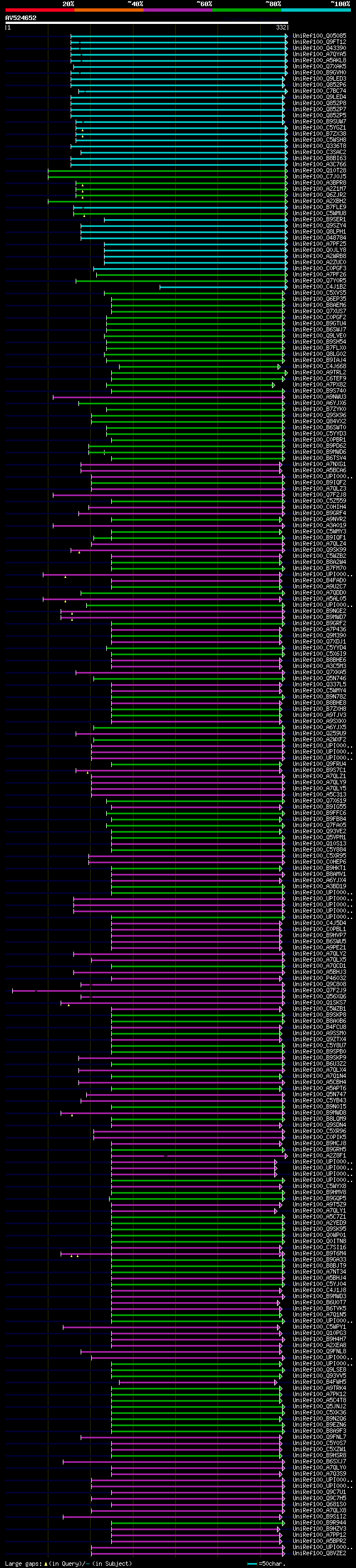Click the white query sequence bar (1–332)
The height and width of the screenshot is (1568, 356).
[147, 22]
